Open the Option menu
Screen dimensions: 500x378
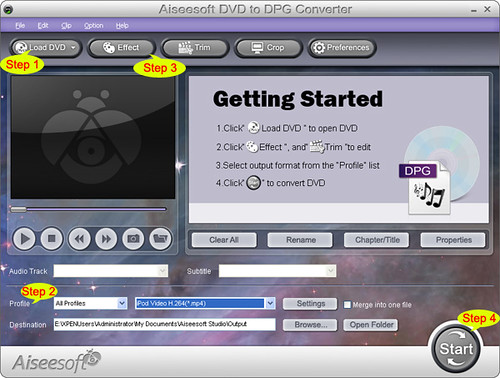pyautogui.click(x=94, y=26)
